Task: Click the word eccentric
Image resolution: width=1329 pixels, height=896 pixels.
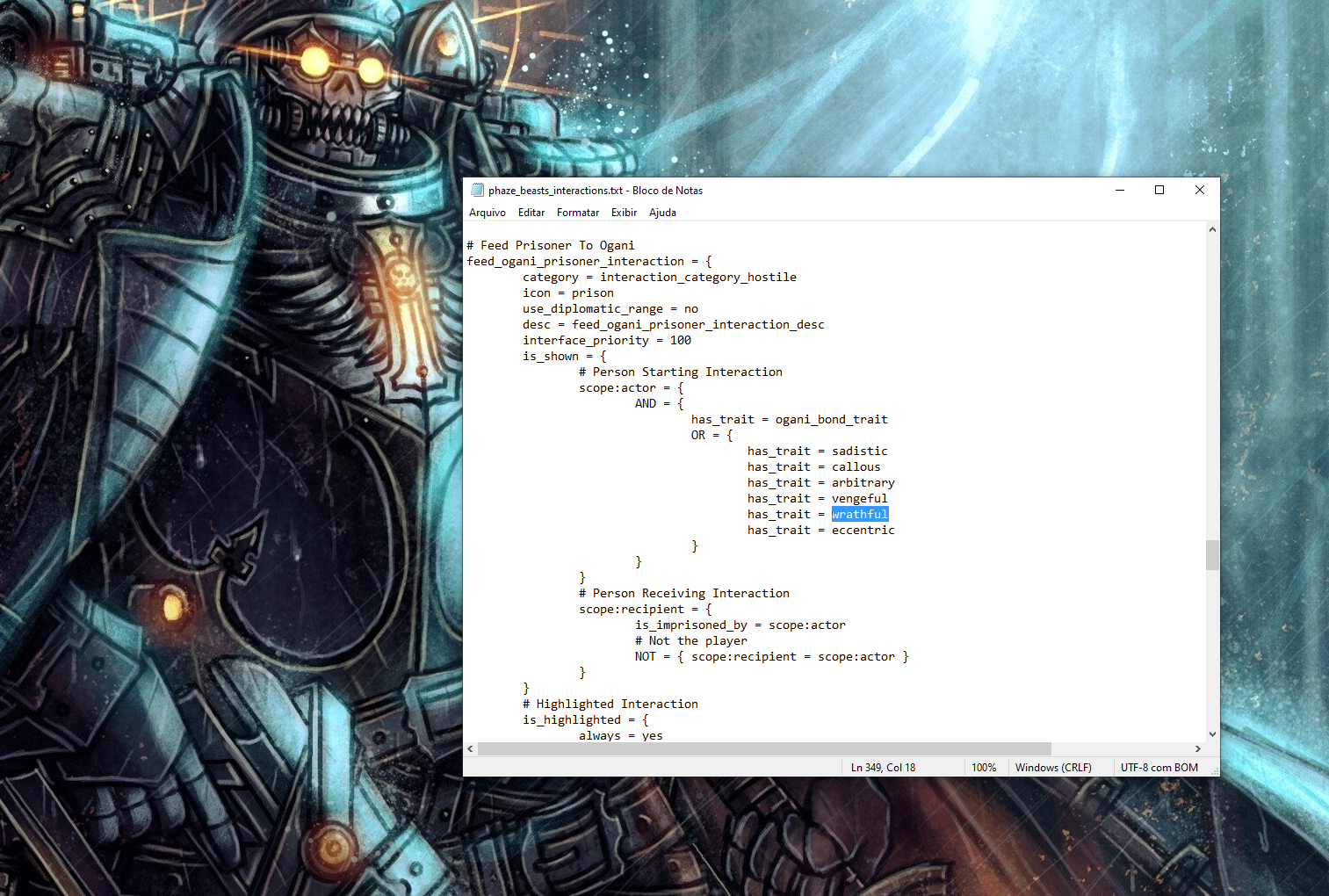Action: 863,531
